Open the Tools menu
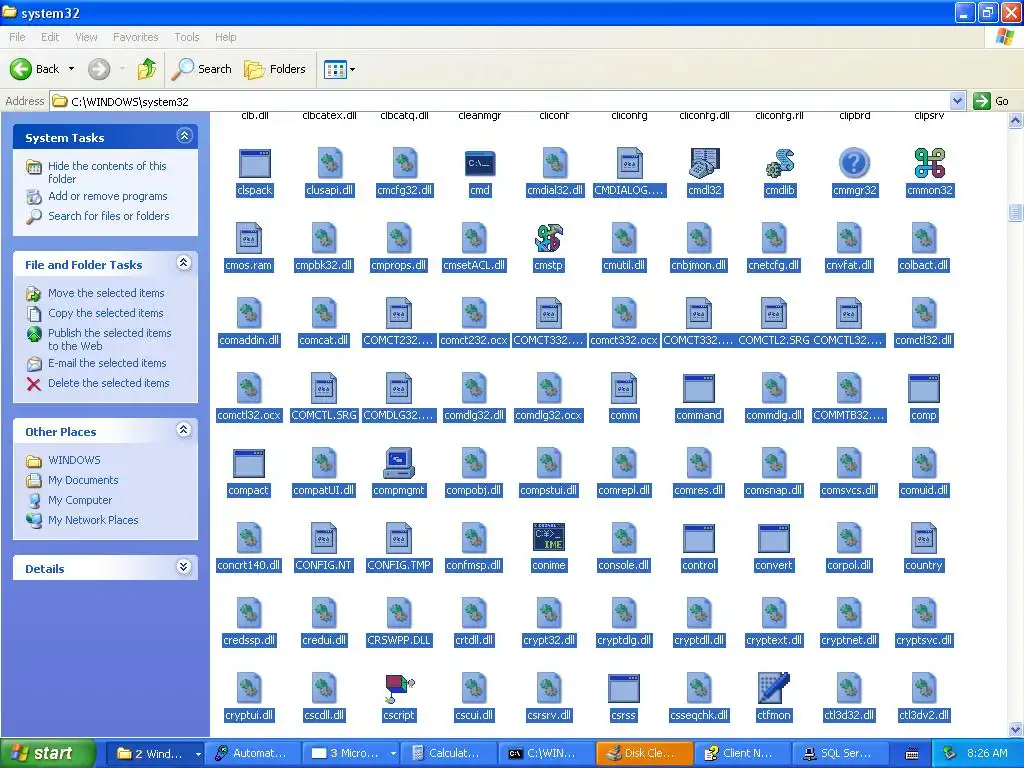Screen dimensions: 1024x768 pyautogui.click(x=186, y=37)
